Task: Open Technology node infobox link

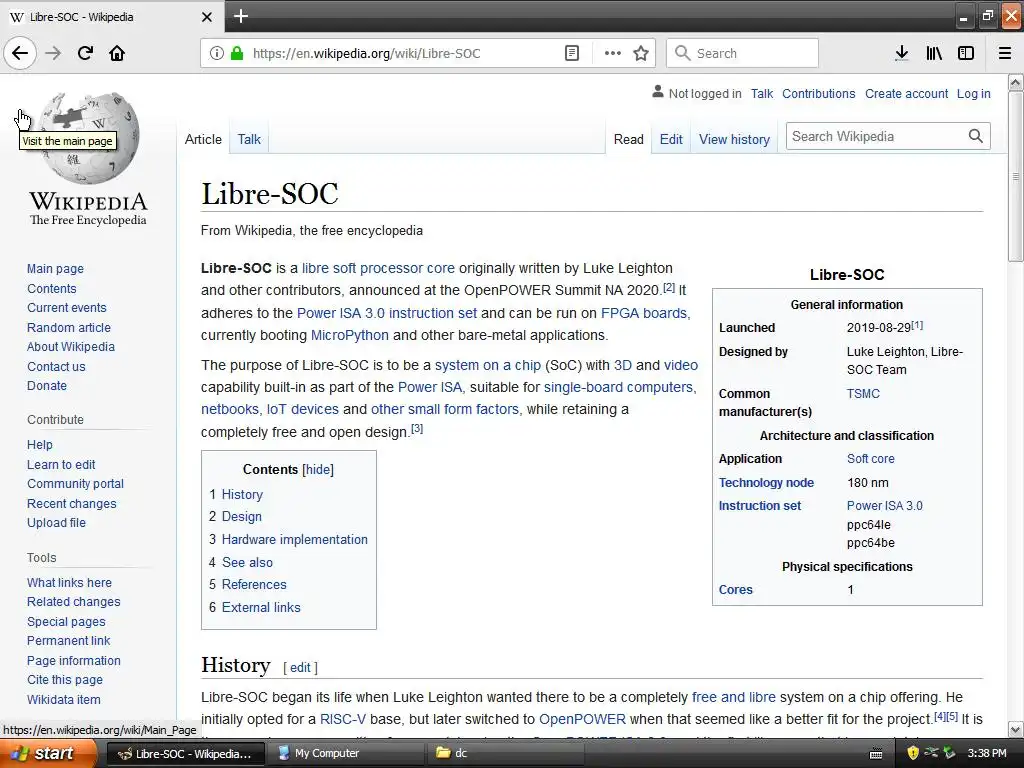Action: 766,483
